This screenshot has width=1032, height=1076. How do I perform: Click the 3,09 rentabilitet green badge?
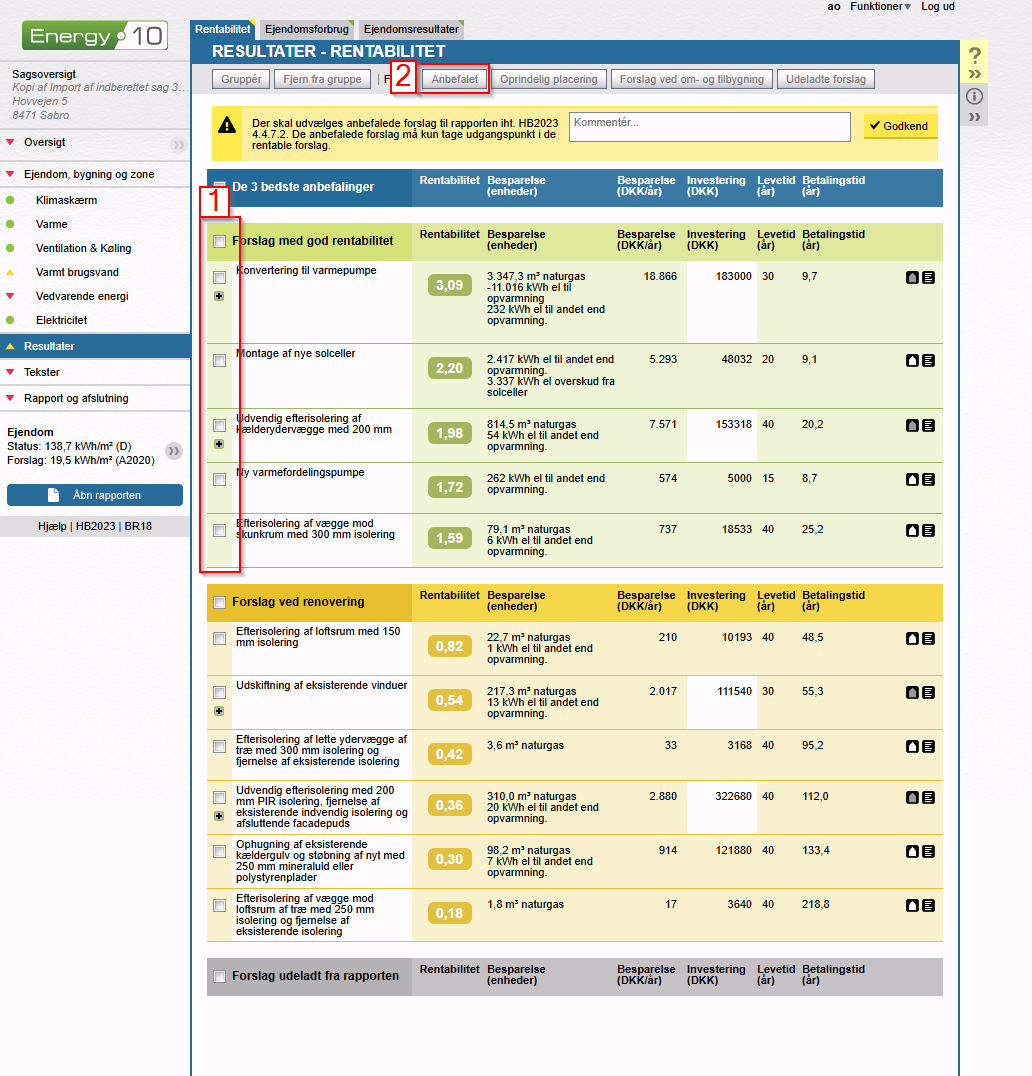449,285
